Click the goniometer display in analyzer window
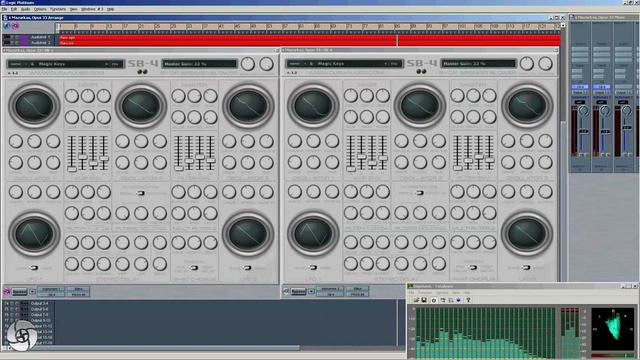 (x=613, y=329)
